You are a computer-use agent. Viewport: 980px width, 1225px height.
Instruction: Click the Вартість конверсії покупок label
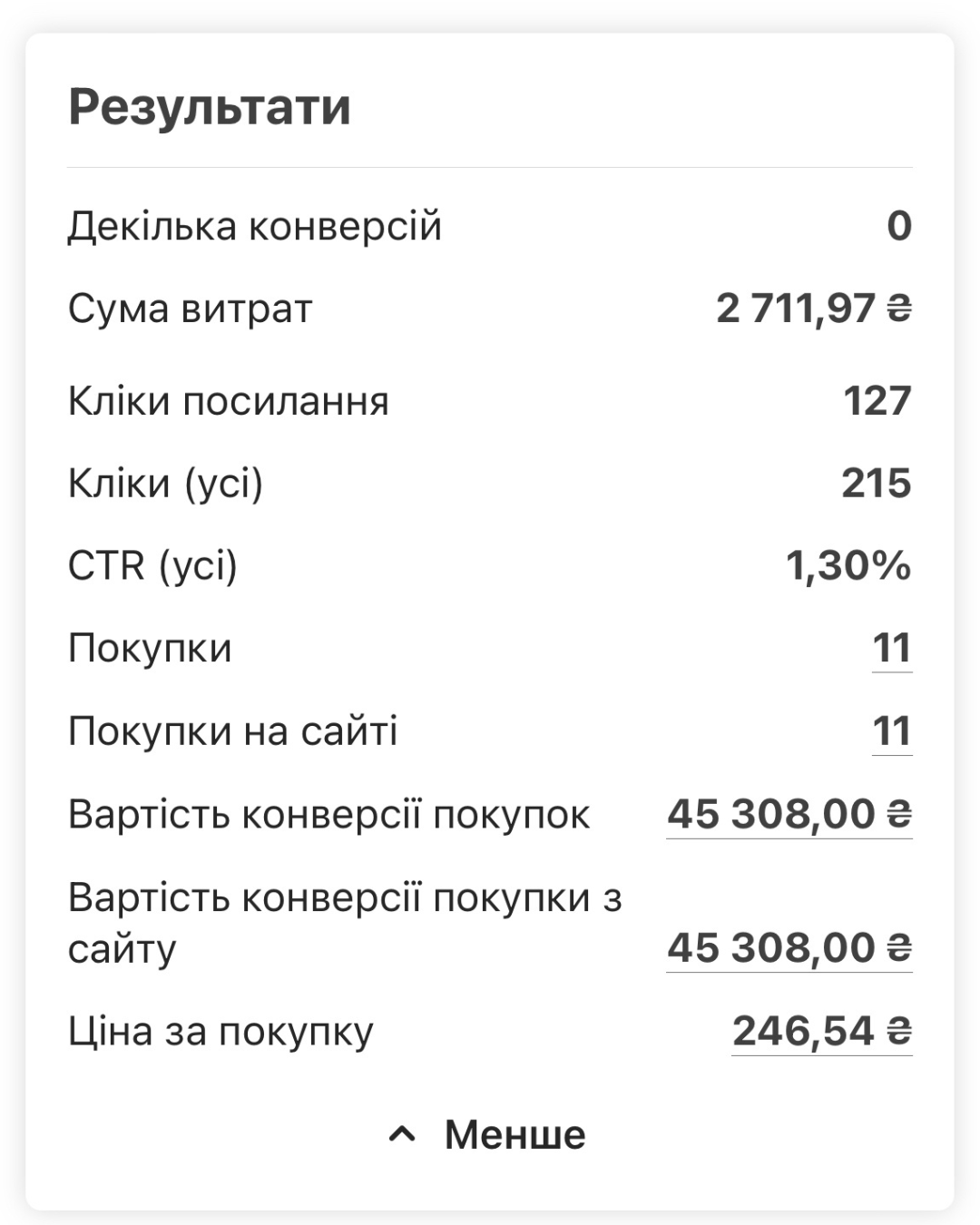(x=329, y=815)
